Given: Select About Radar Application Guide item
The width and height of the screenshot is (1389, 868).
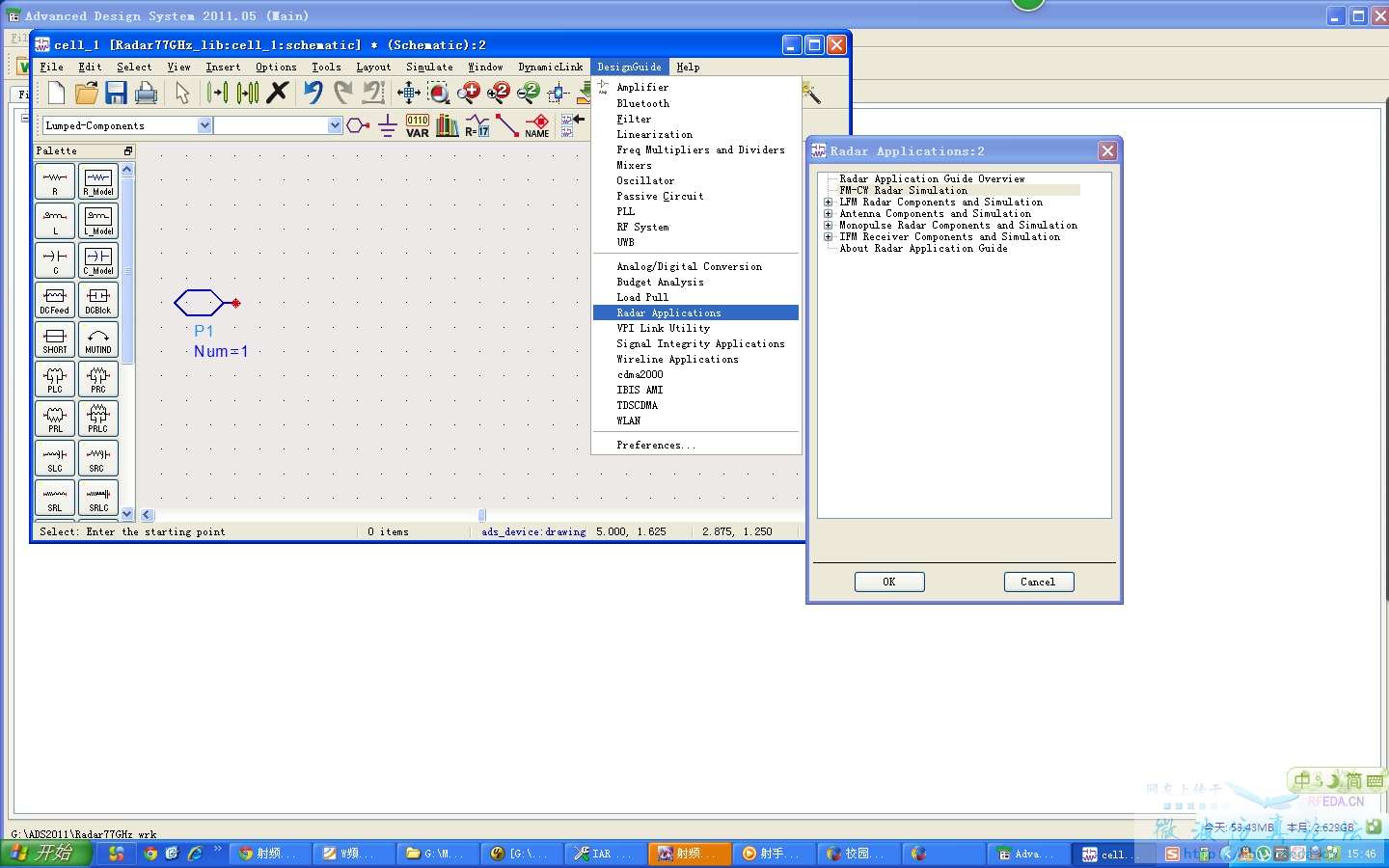Looking at the screenshot, I should (923, 248).
